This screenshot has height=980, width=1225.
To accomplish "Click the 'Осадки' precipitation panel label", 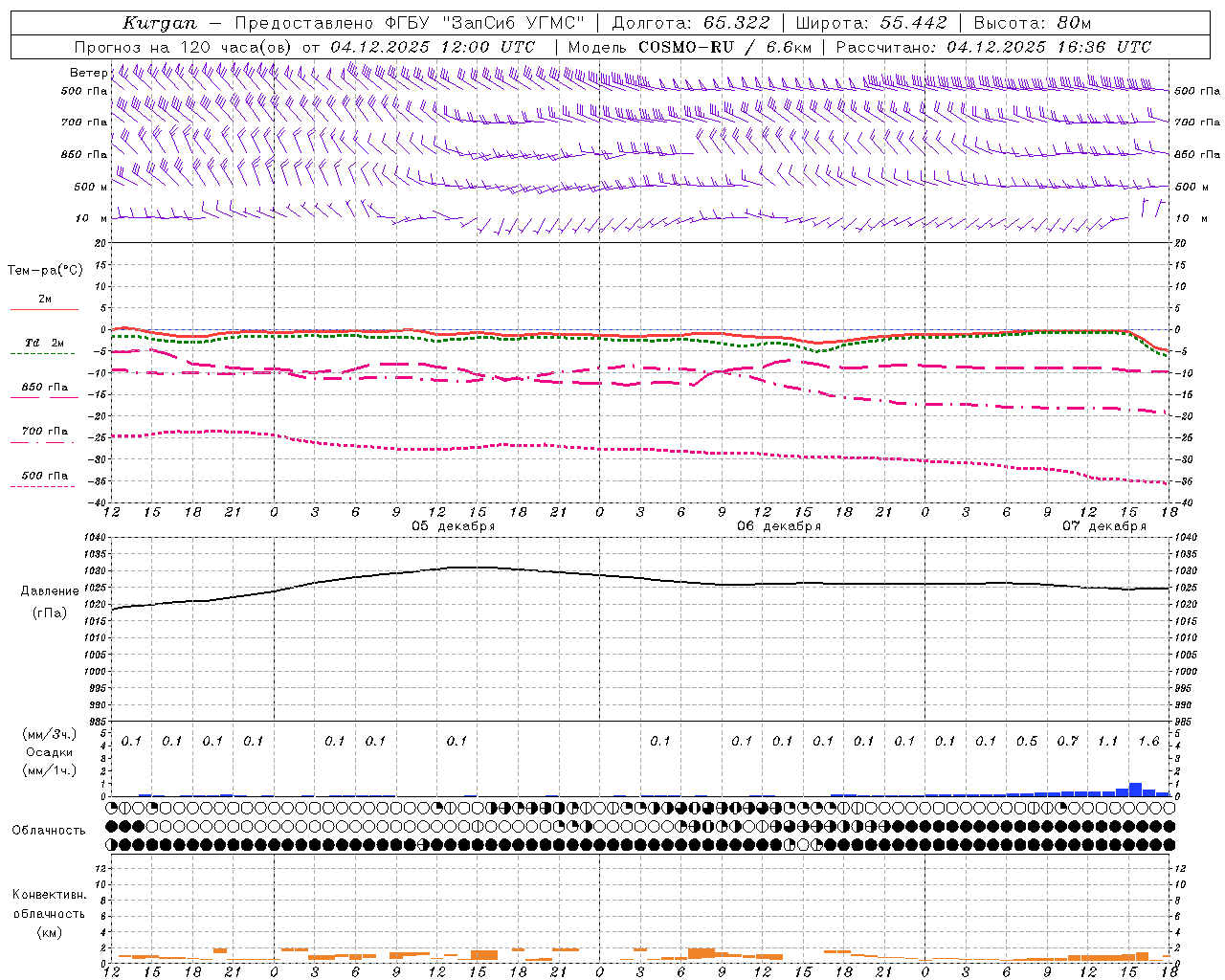I will (x=49, y=752).
